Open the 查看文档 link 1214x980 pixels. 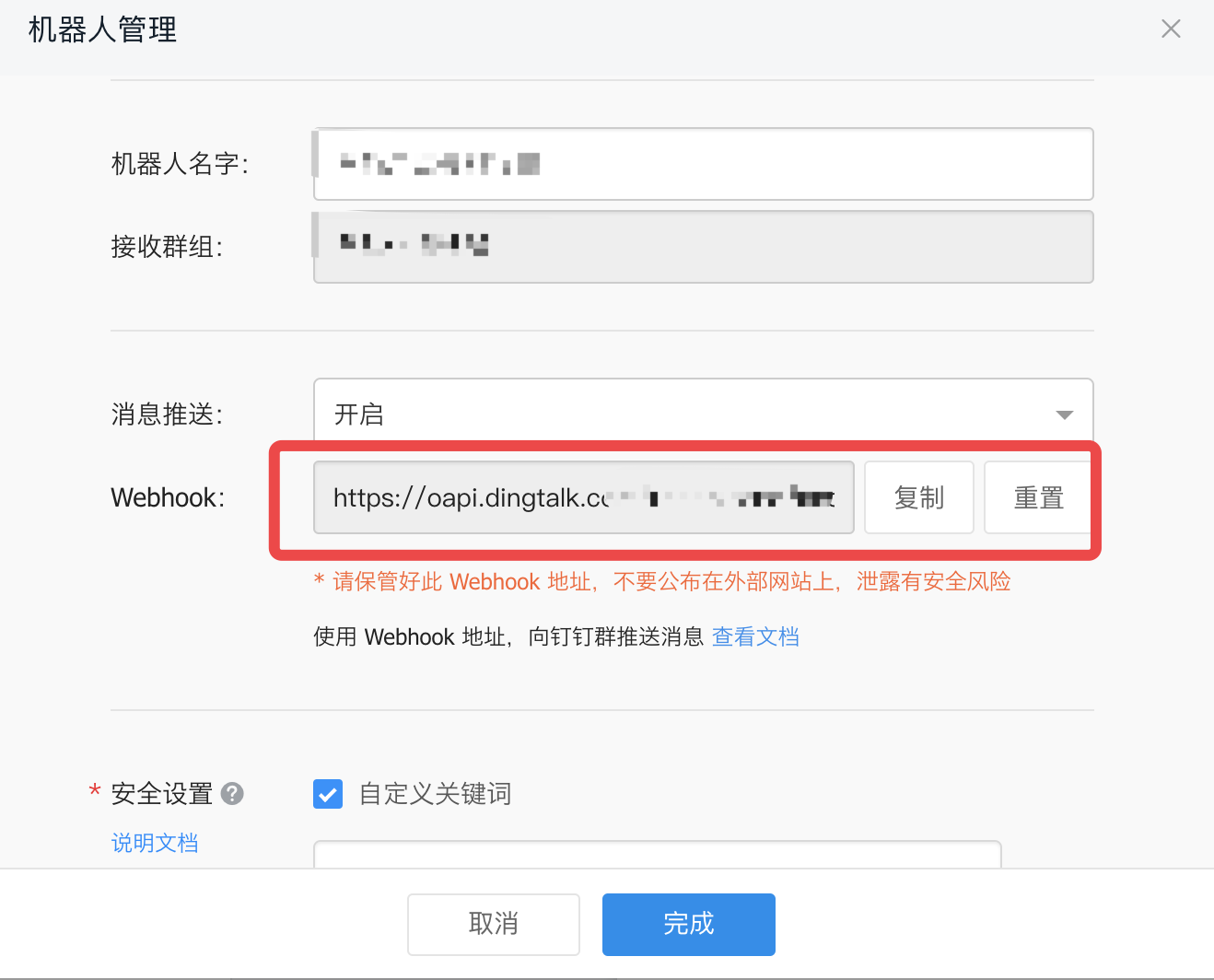coord(755,636)
